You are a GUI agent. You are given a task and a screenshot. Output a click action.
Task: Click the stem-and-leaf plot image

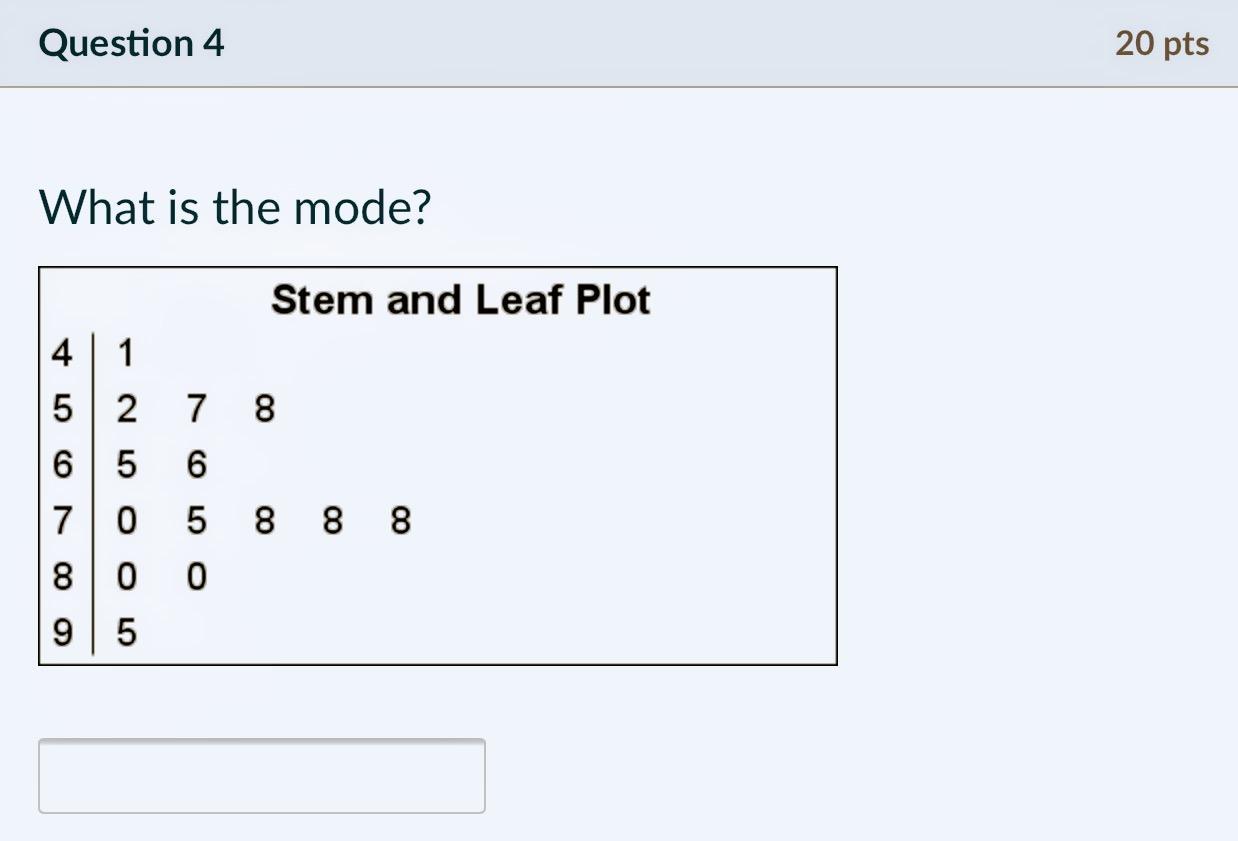pos(438,466)
